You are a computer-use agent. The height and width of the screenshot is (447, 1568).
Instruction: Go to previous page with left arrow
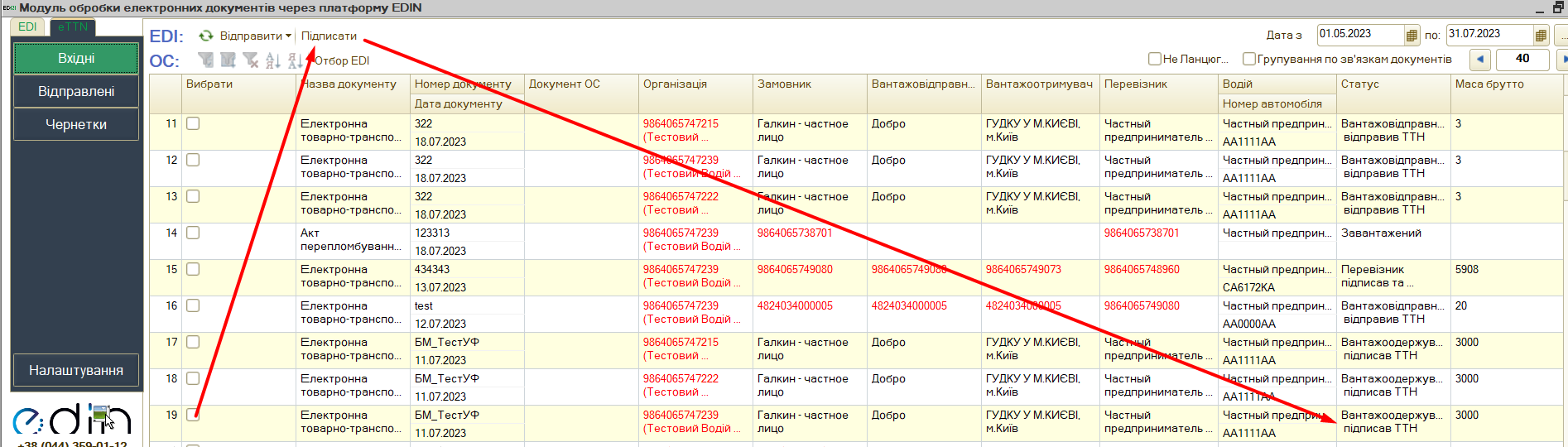pos(1480,59)
